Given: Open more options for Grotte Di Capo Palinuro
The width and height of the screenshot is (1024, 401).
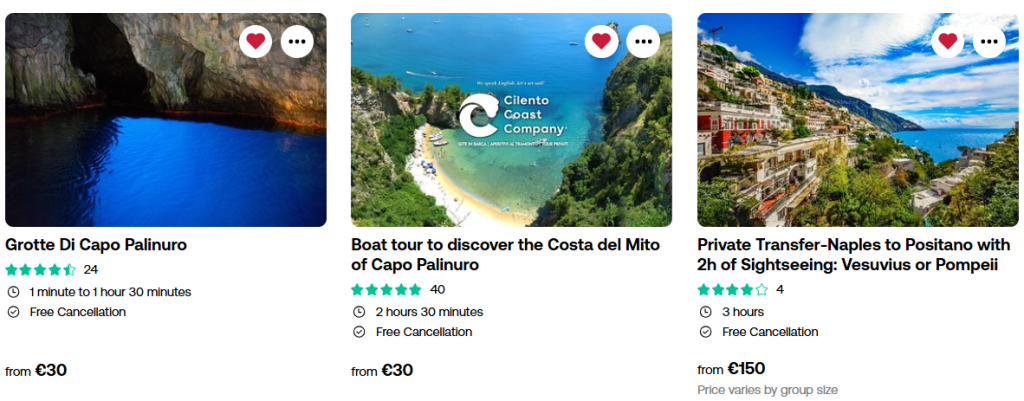Looking at the screenshot, I should 297,41.
